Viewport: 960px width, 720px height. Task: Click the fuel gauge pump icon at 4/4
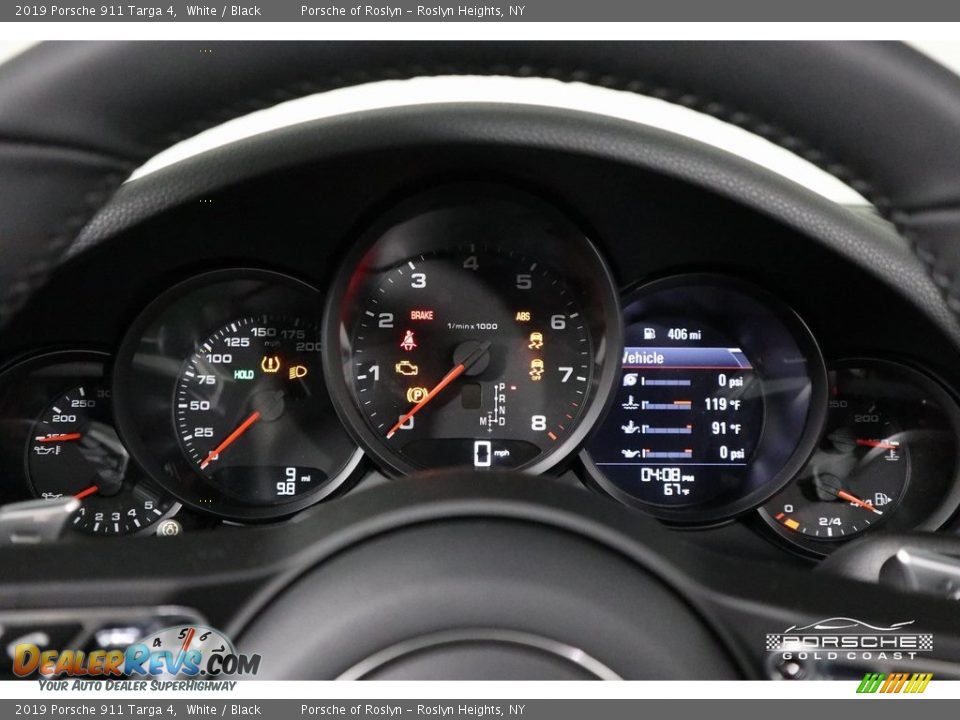(x=882, y=498)
